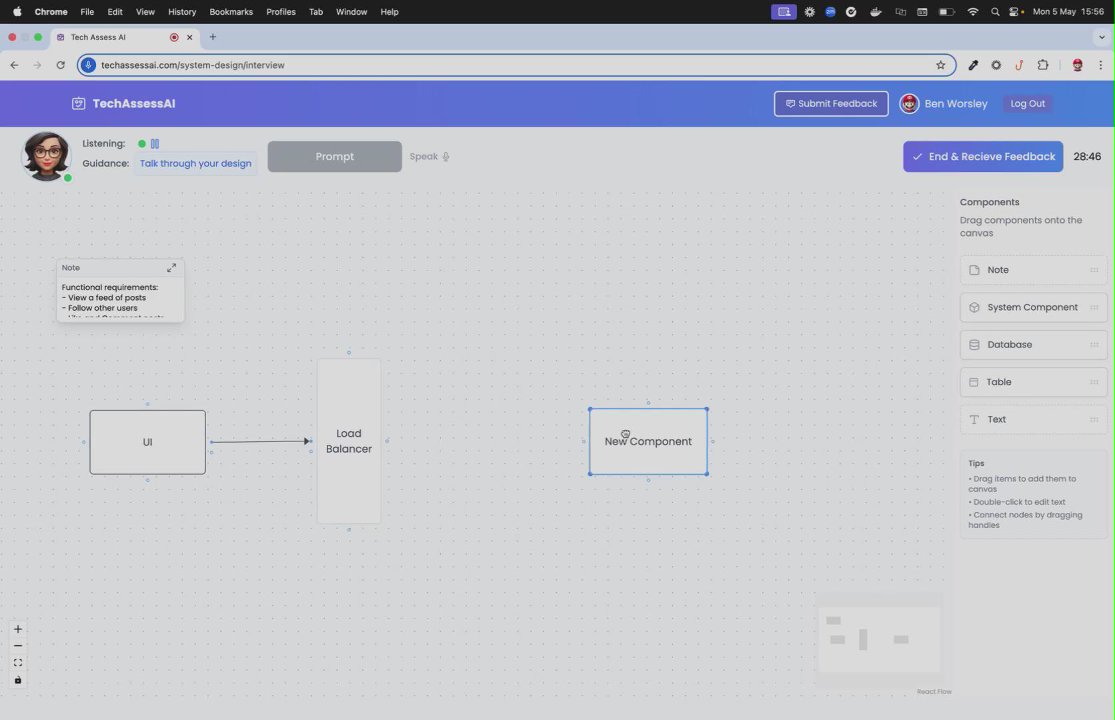This screenshot has height=720, width=1115.
Task: Click the eyedropper extension icon in toolbar
Action: pos(973,65)
